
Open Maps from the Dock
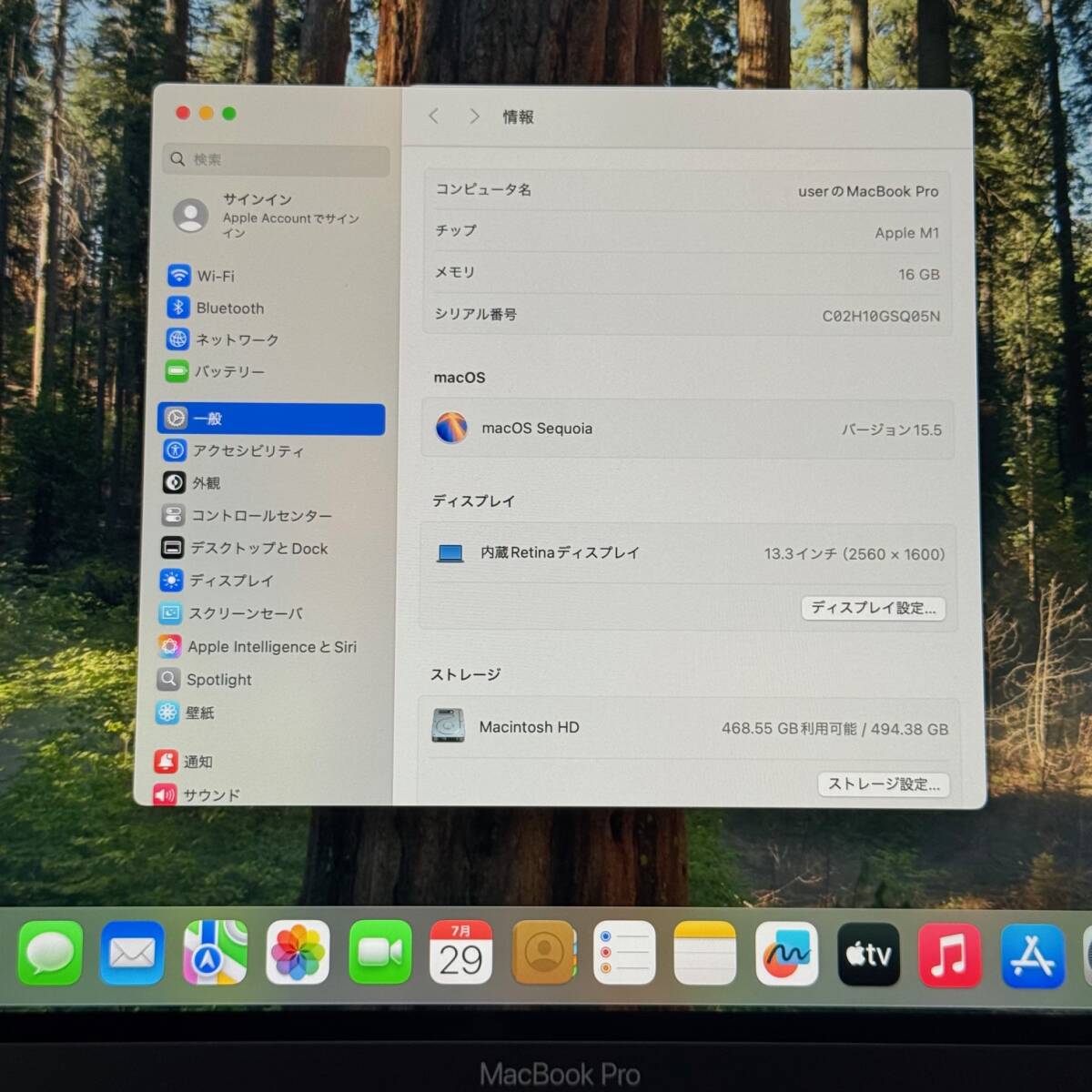215,953
